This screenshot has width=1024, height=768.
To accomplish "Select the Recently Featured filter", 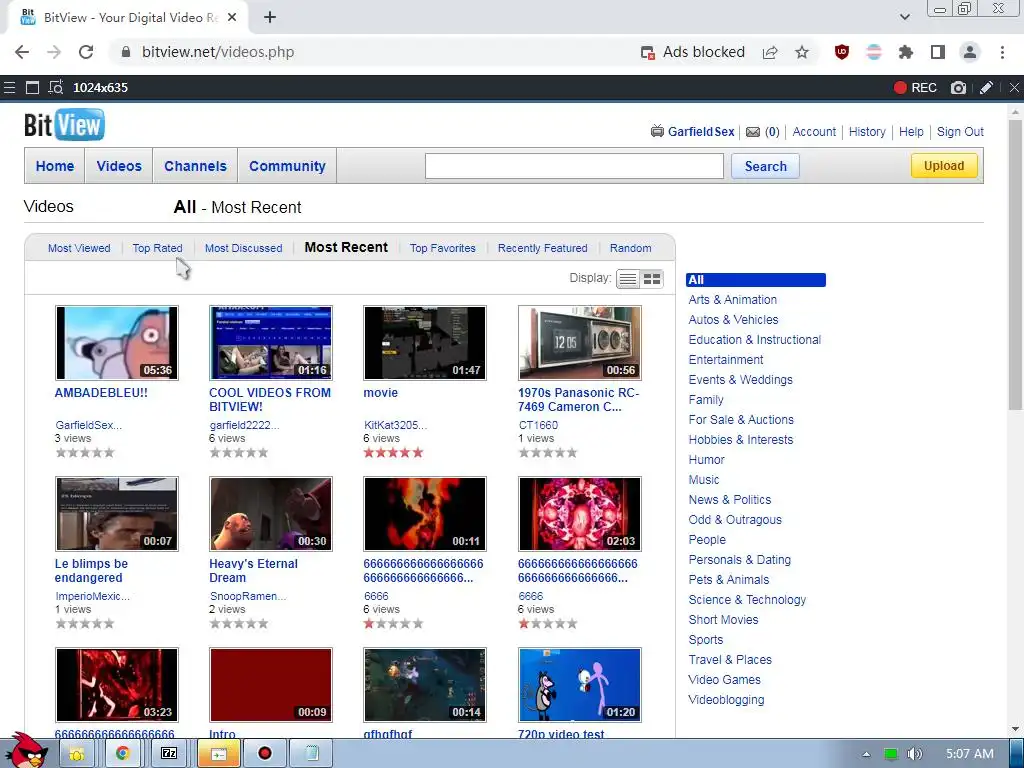I will point(543,248).
